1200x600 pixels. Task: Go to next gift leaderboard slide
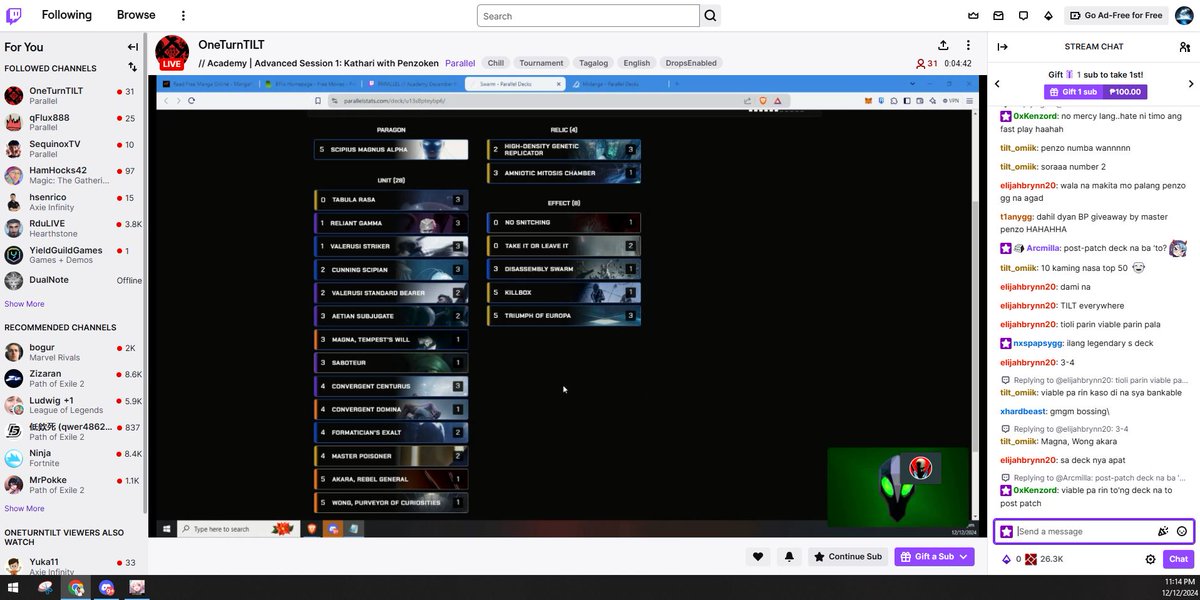tap(1190, 84)
